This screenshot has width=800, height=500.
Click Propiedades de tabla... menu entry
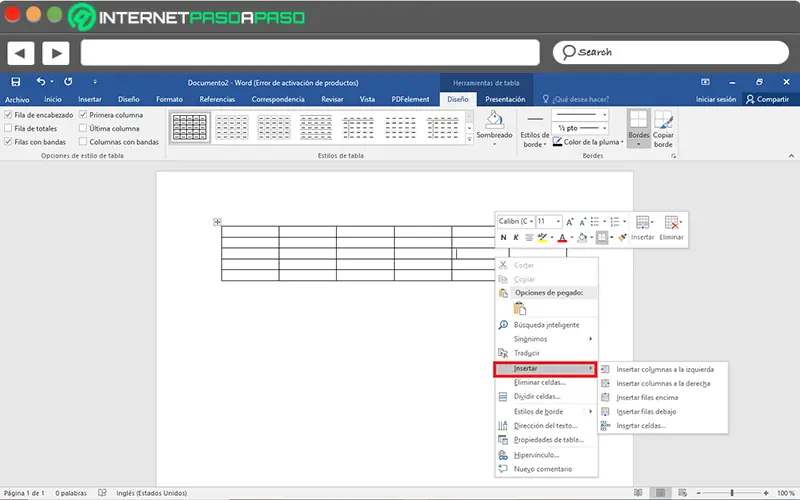point(546,440)
